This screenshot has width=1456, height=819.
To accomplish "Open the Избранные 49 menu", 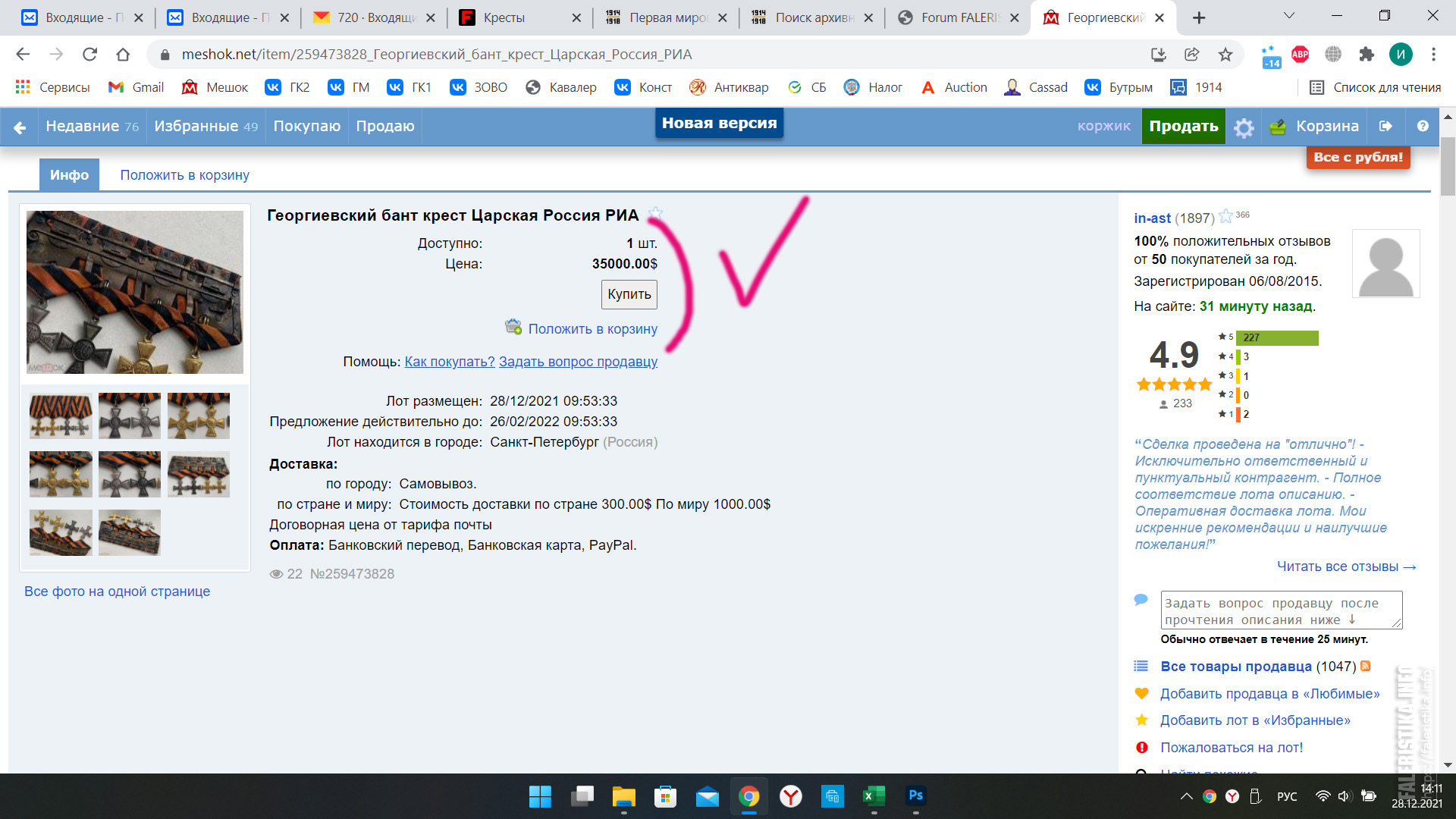I will pos(206,127).
